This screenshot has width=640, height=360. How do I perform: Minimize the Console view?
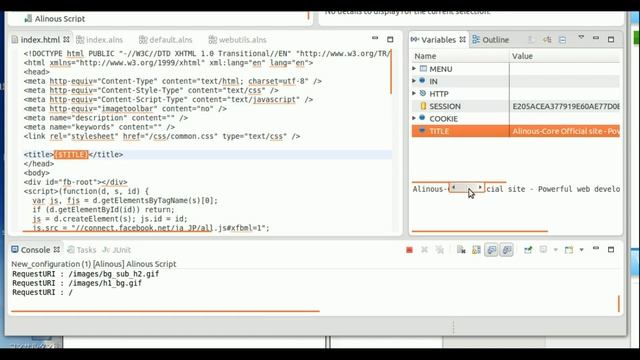click(596, 248)
